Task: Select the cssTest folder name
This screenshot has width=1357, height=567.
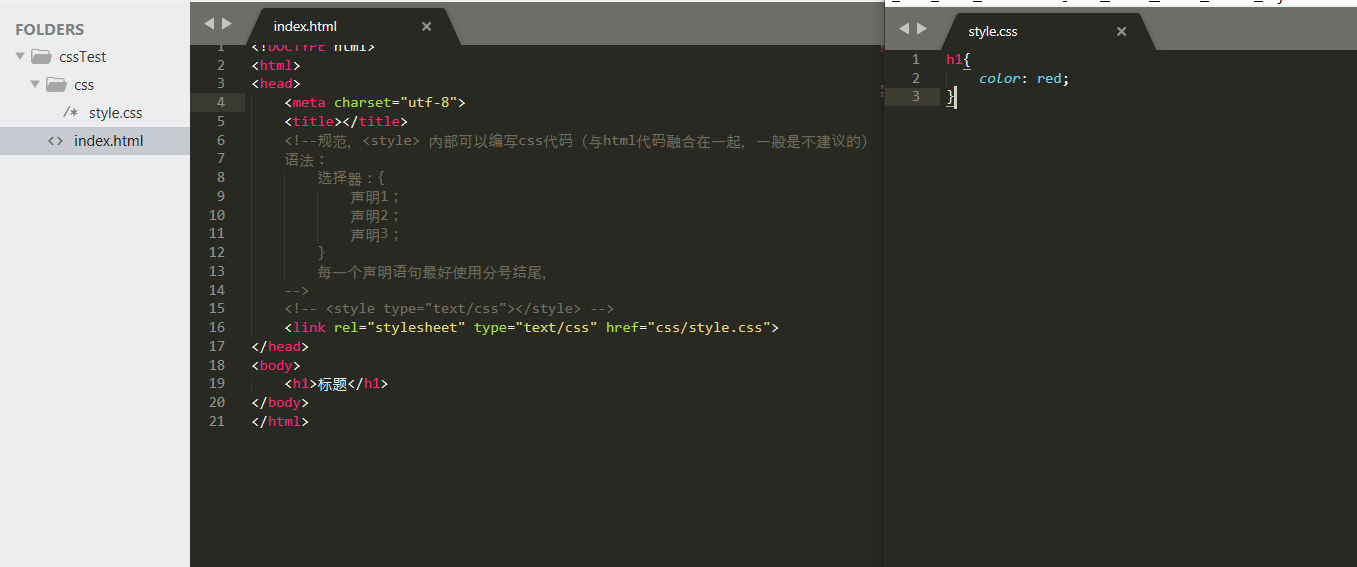Action: pos(83,57)
